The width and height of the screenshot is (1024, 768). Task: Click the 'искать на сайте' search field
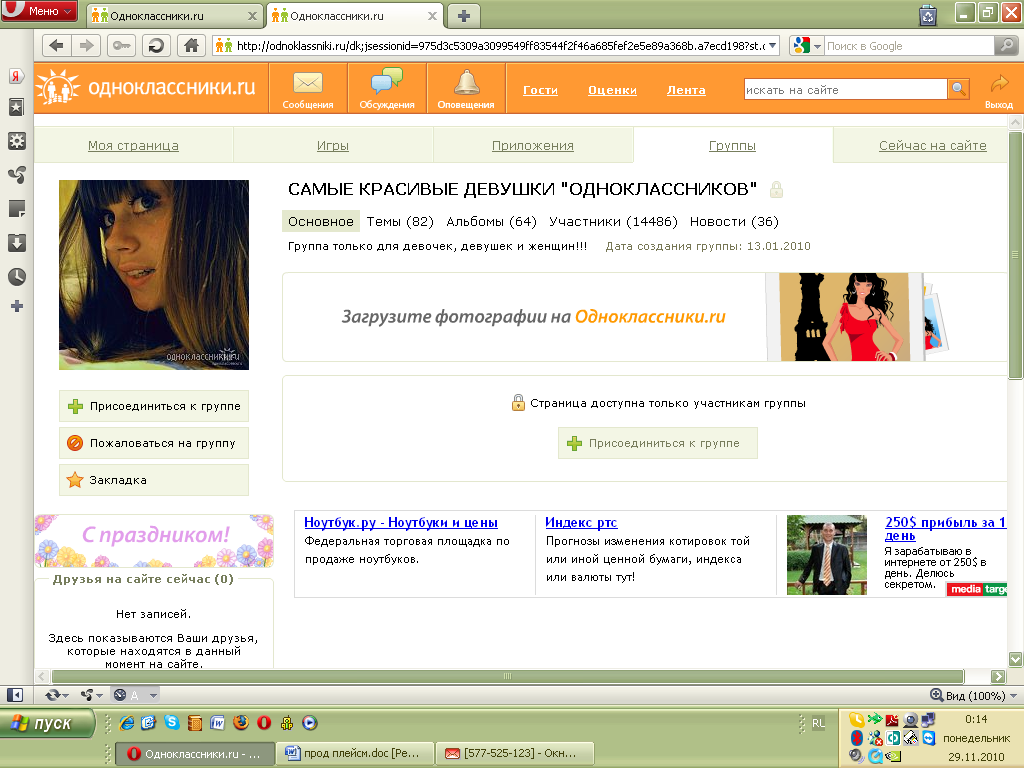pyautogui.click(x=845, y=89)
